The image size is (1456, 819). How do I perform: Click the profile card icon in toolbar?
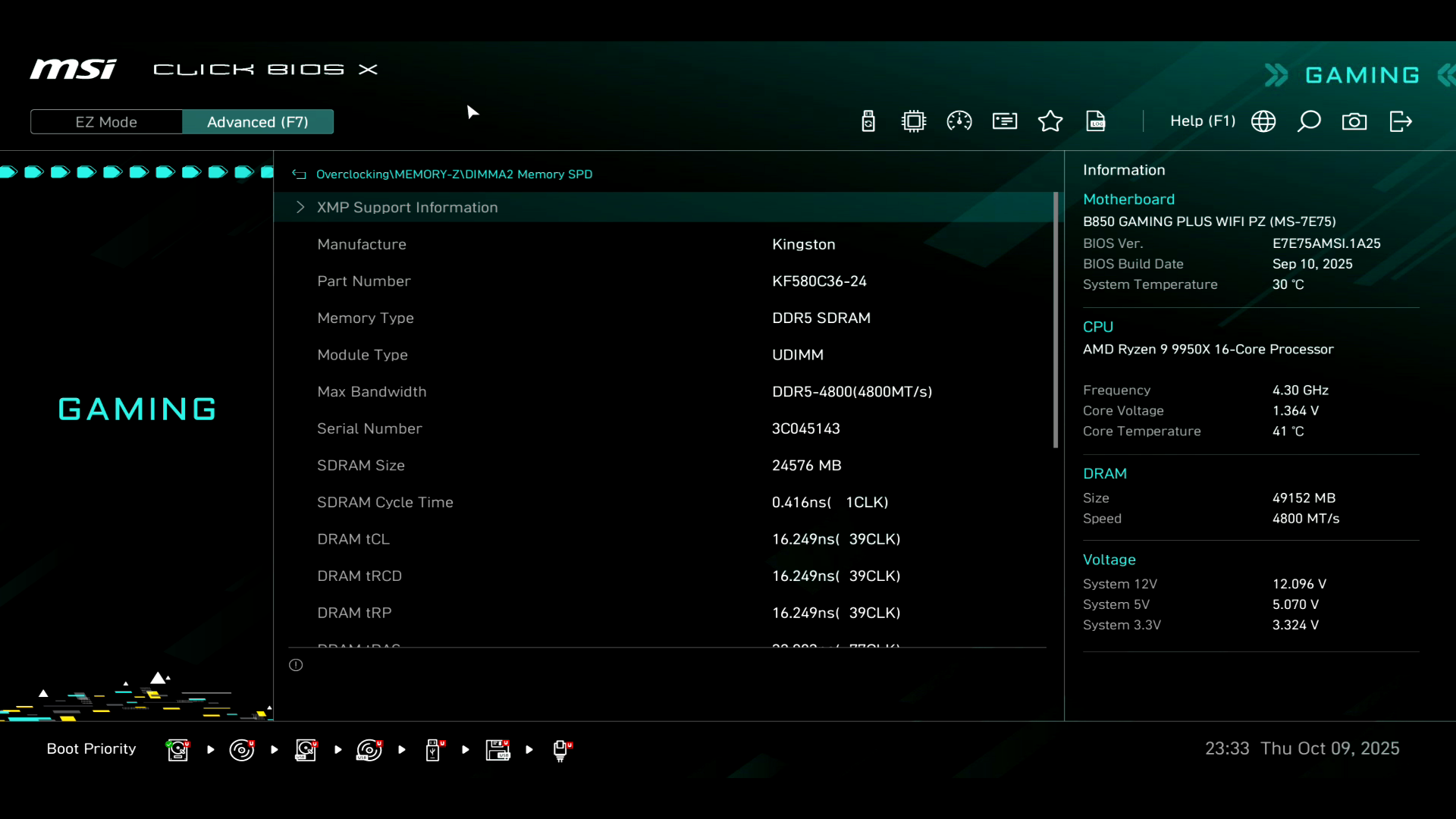click(x=1005, y=121)
